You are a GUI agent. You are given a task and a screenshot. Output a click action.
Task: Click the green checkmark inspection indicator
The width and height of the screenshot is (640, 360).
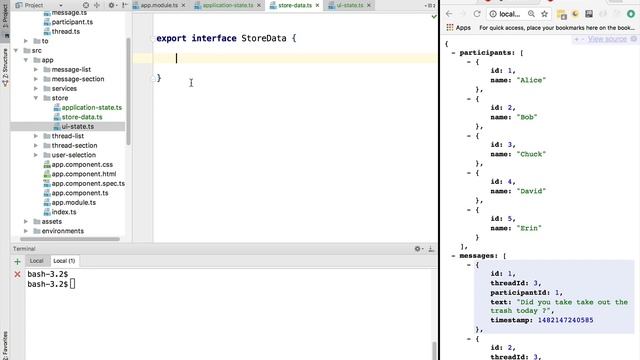(x=434, y=17)
